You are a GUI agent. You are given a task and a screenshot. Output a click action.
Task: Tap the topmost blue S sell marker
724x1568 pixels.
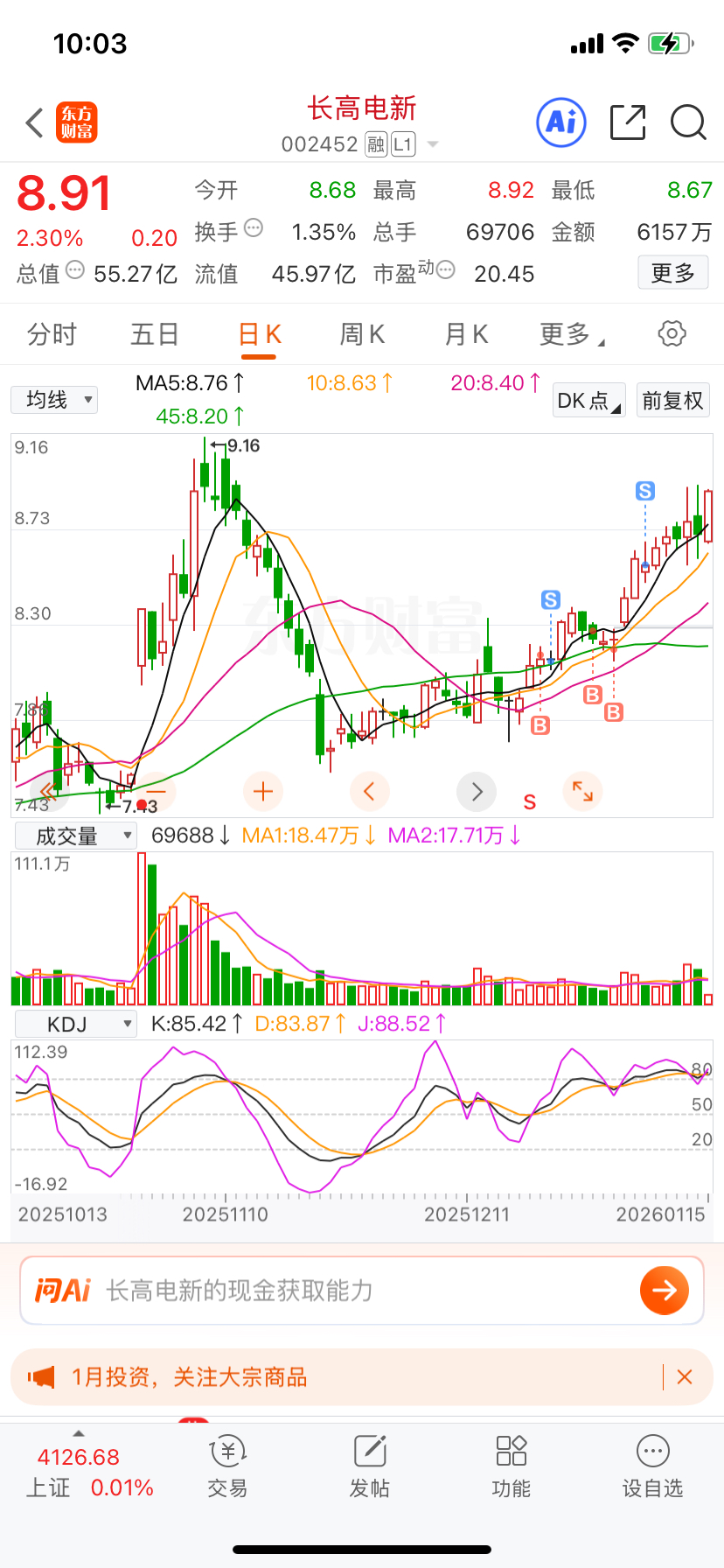645,491
